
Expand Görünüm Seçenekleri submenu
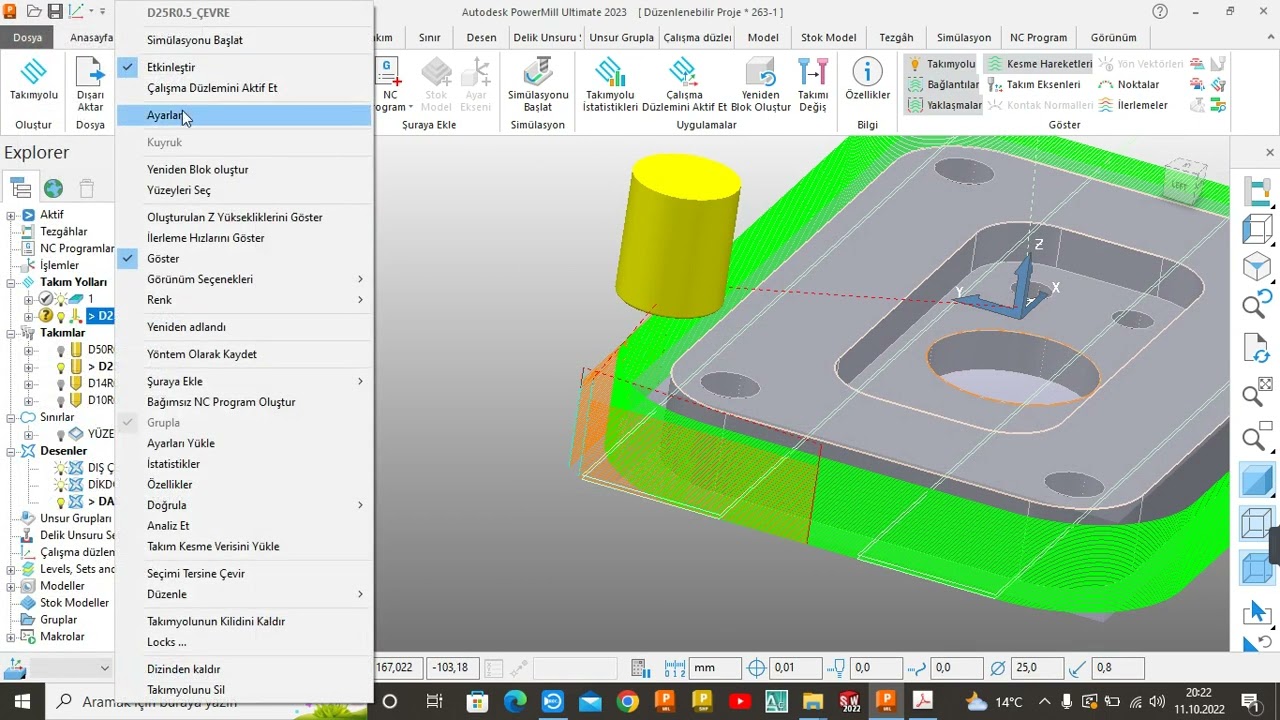pyautogui.click(x=244, y=279)
